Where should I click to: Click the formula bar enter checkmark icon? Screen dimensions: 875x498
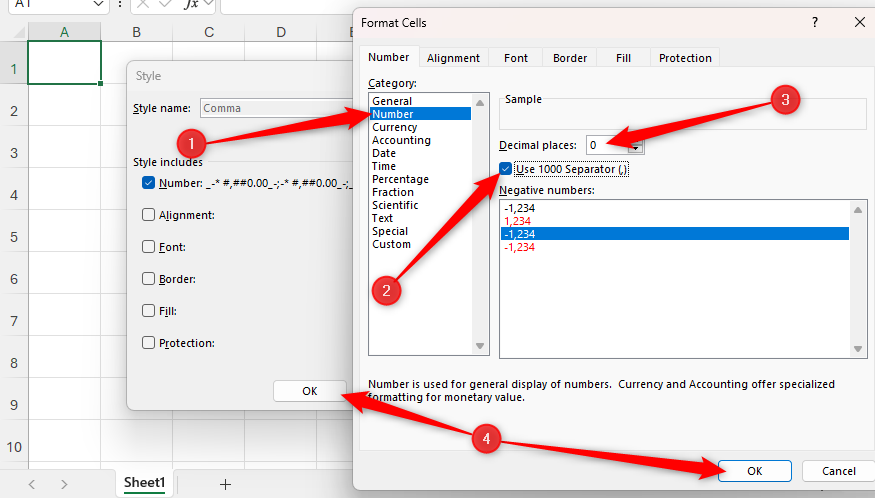tap(166, 4)
